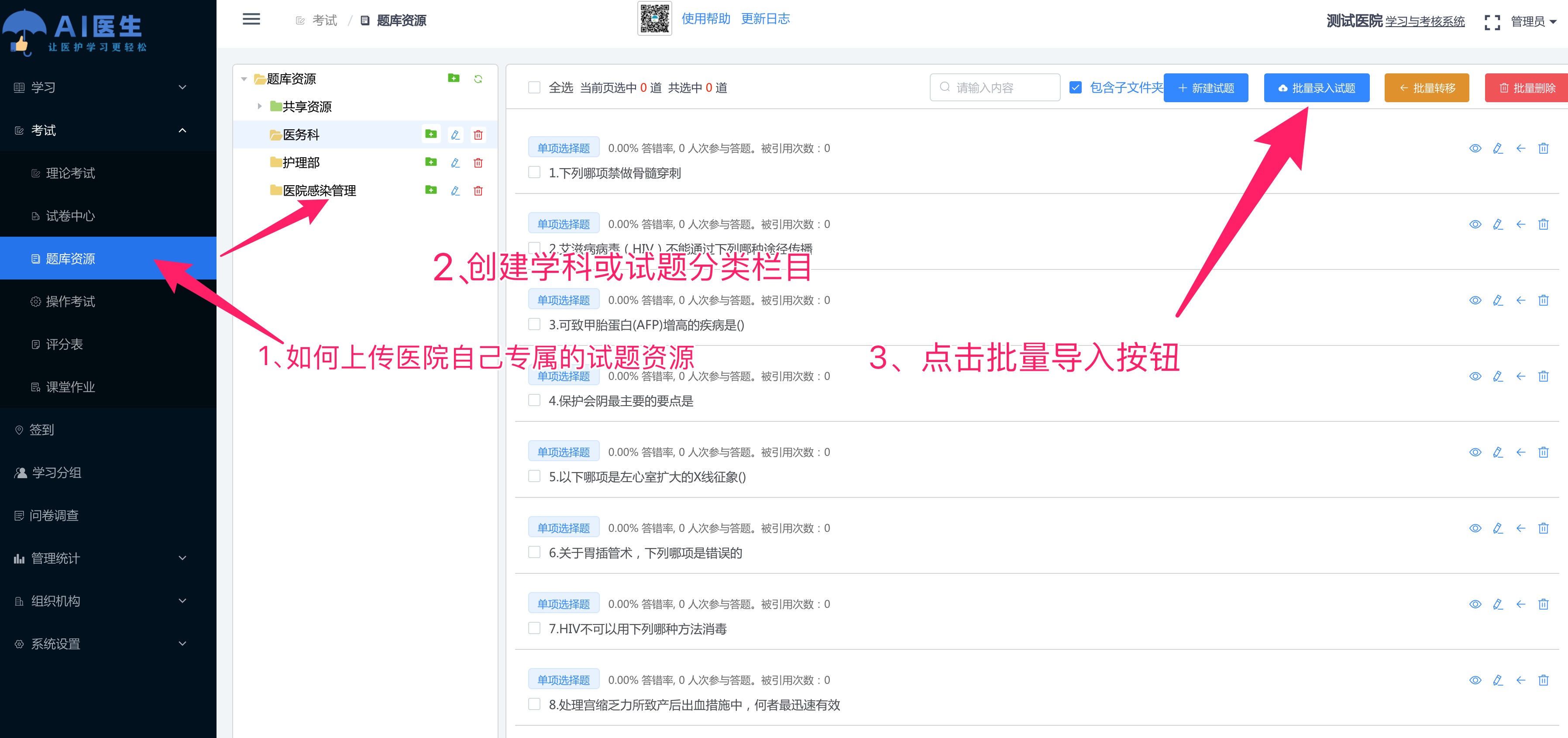Open the 管理员 user dropdown
The width and height of the screenshot is (1568, 738).
(1534, 22)
